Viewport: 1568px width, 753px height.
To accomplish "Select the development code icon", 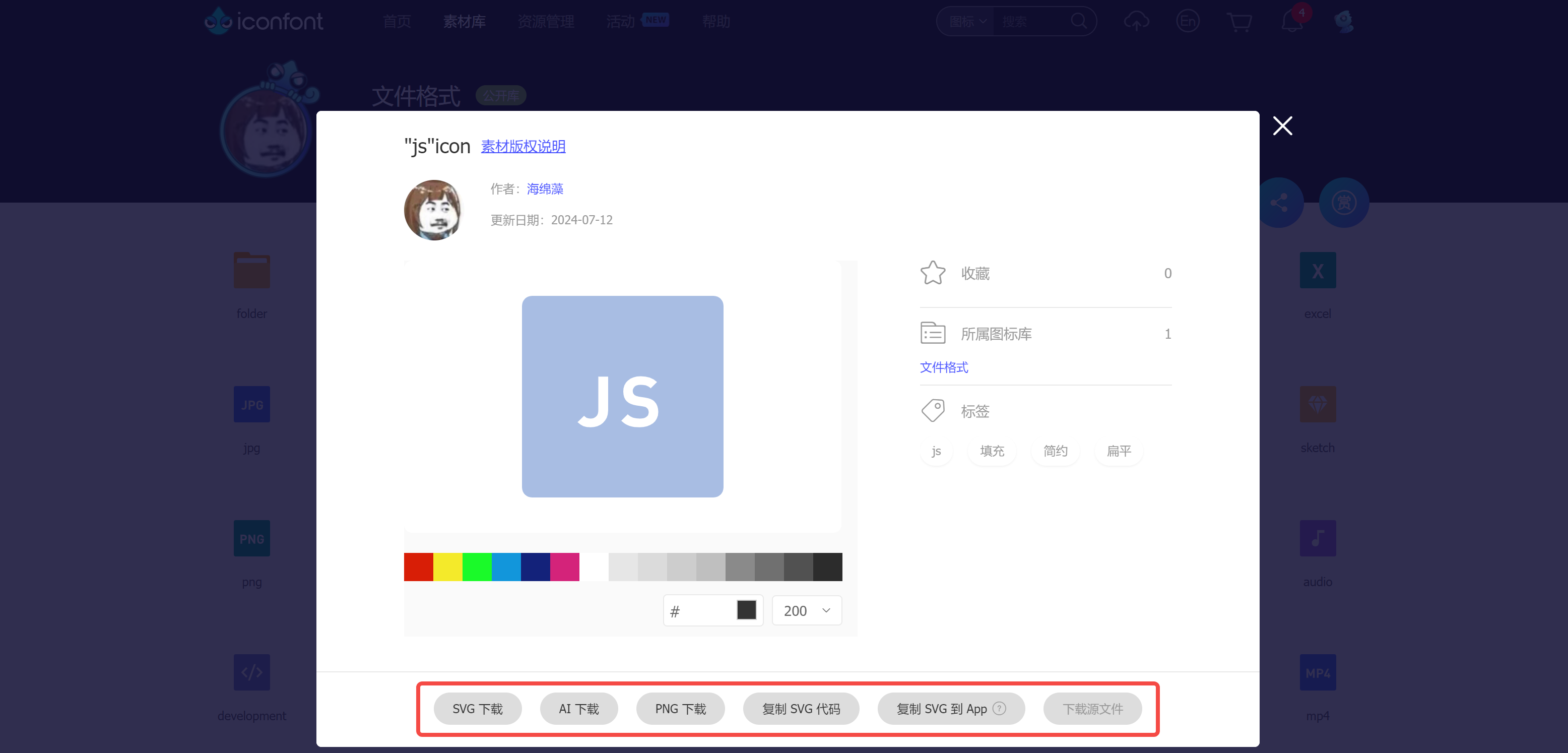I will (x=251, y=672).
